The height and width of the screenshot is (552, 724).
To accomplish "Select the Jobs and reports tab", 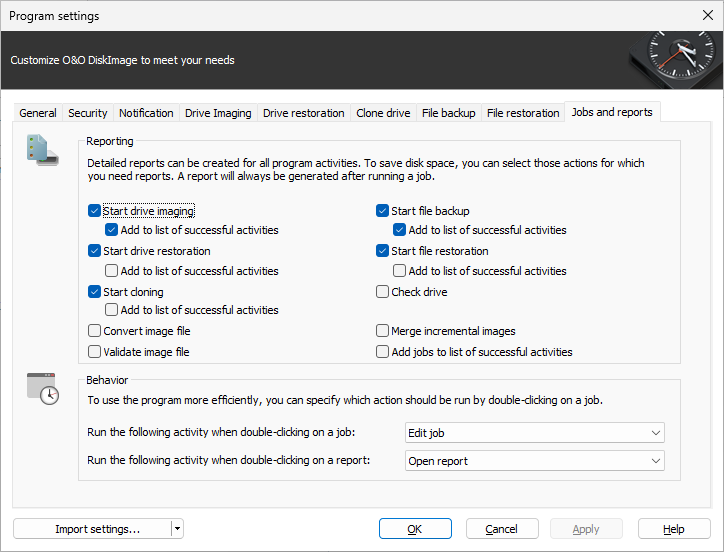I will click(612, 112).
